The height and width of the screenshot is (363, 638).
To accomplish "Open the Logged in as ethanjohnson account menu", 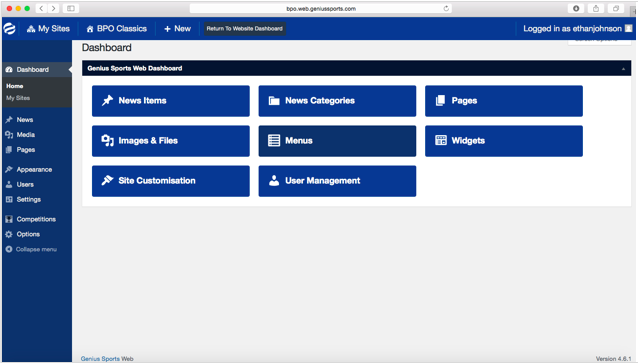I will tap(577, 28).
